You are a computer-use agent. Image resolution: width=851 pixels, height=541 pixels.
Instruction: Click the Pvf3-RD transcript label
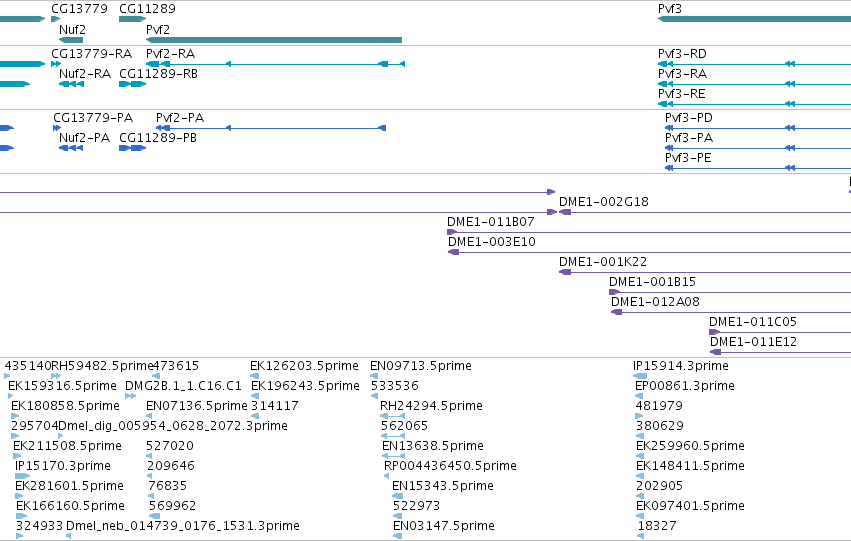tap(682, 54)
